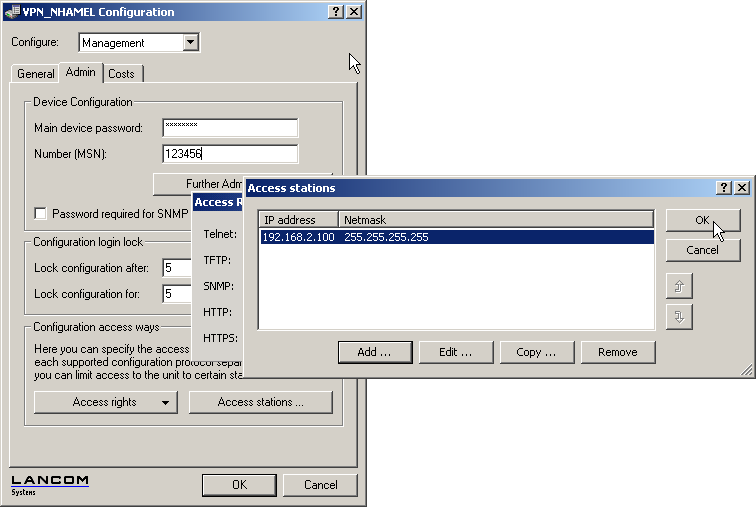
Task: Click the move down arrow button
Action: coord(679,317)
